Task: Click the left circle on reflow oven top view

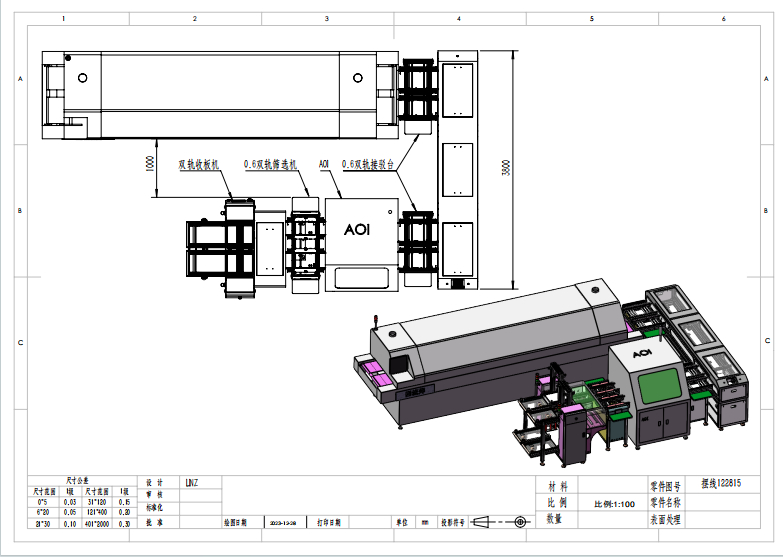Action: 82,77
